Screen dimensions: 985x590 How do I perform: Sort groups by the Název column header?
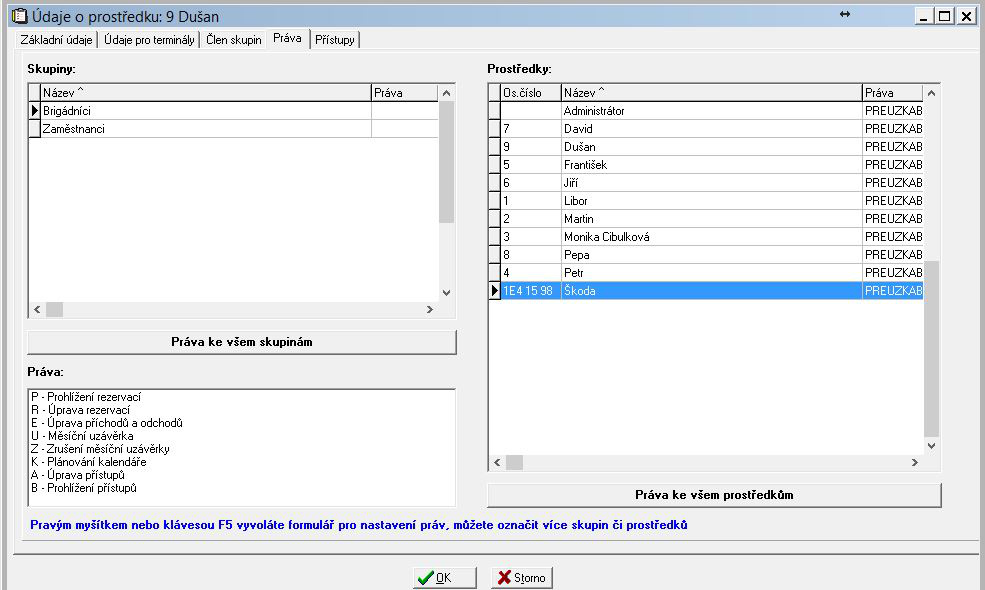pyautogui.click(x=205, y=93)
